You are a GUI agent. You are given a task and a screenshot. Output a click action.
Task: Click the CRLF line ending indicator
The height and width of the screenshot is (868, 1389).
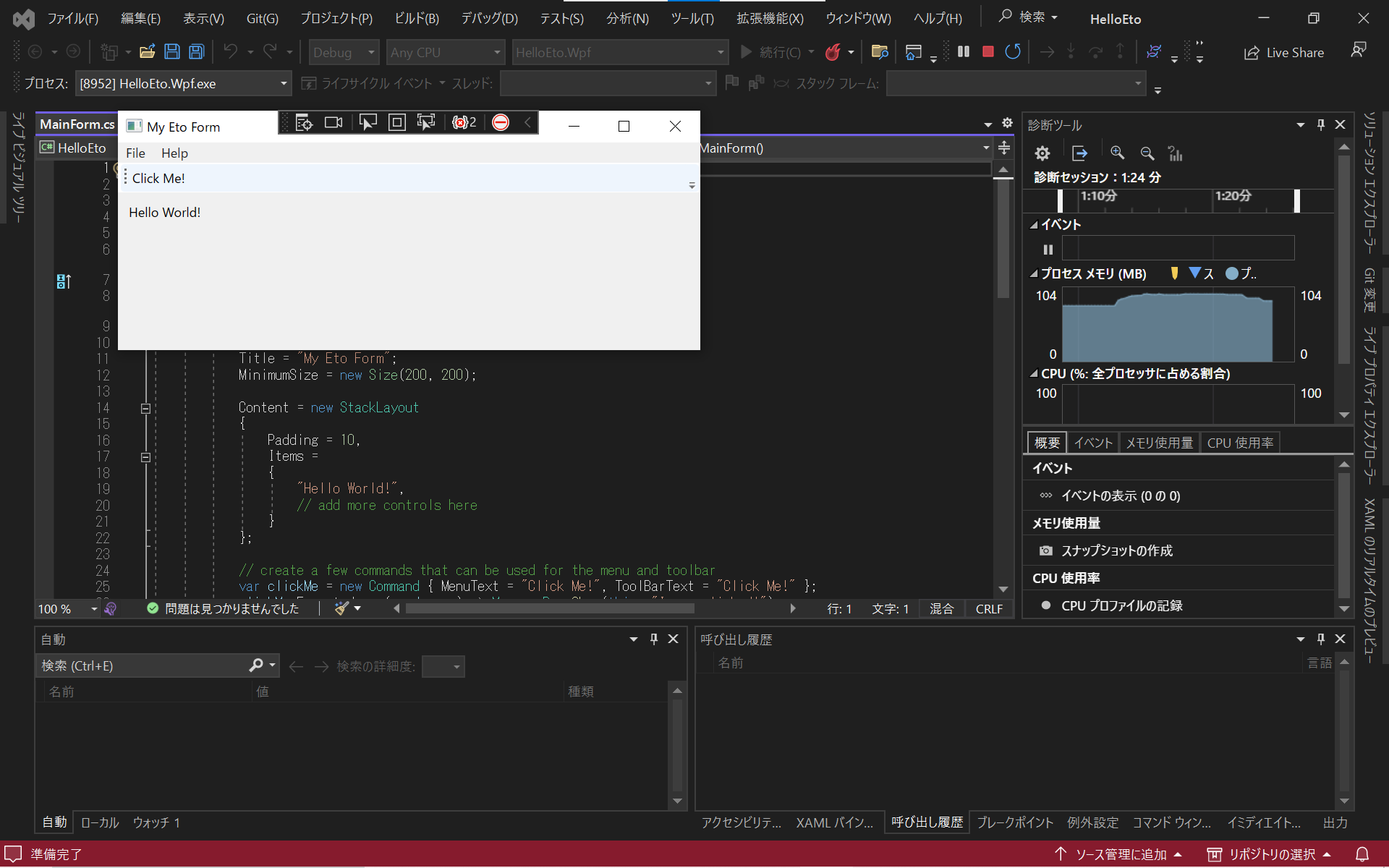click(x=989, y=609)
